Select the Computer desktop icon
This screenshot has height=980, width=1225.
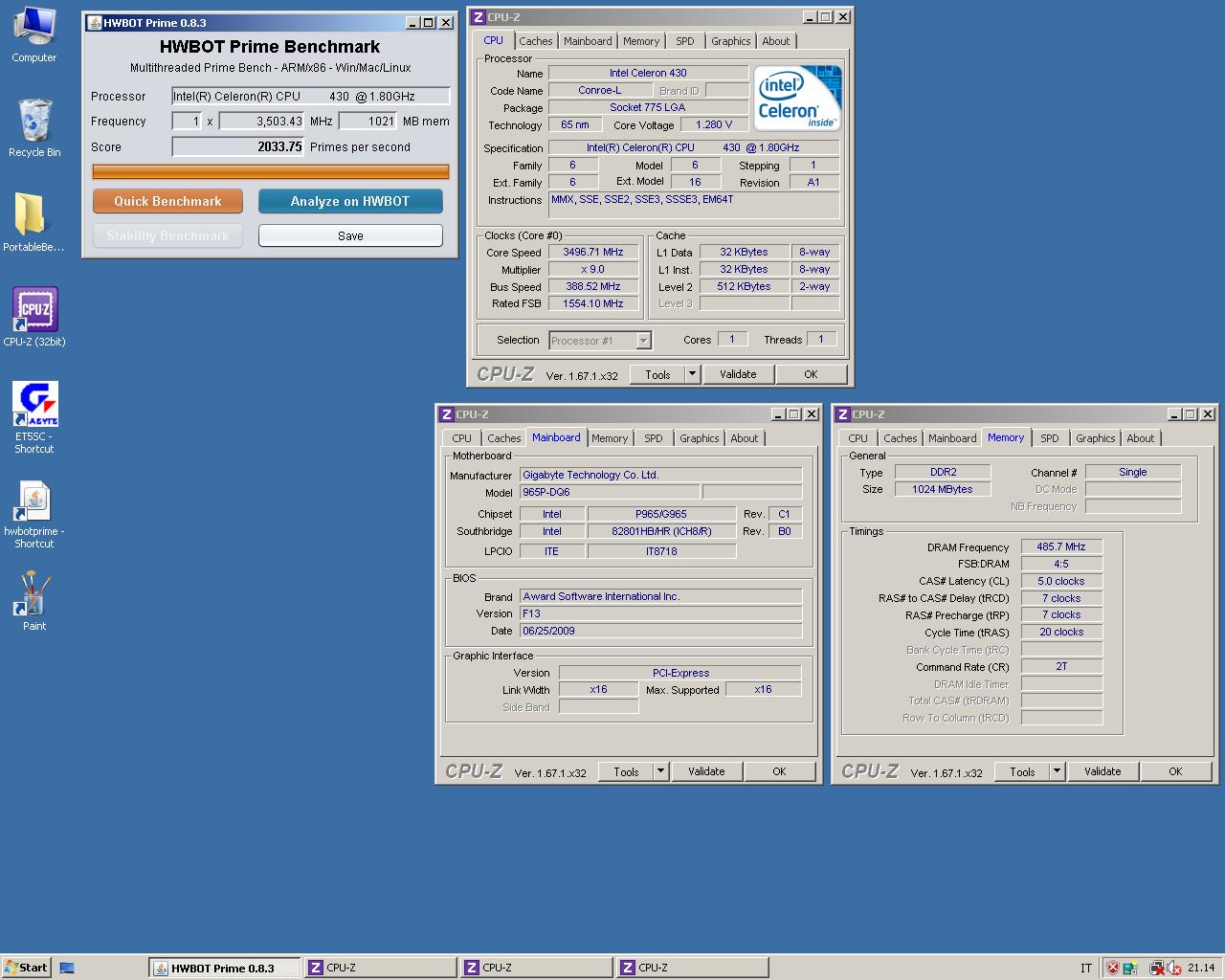[34, 34]
